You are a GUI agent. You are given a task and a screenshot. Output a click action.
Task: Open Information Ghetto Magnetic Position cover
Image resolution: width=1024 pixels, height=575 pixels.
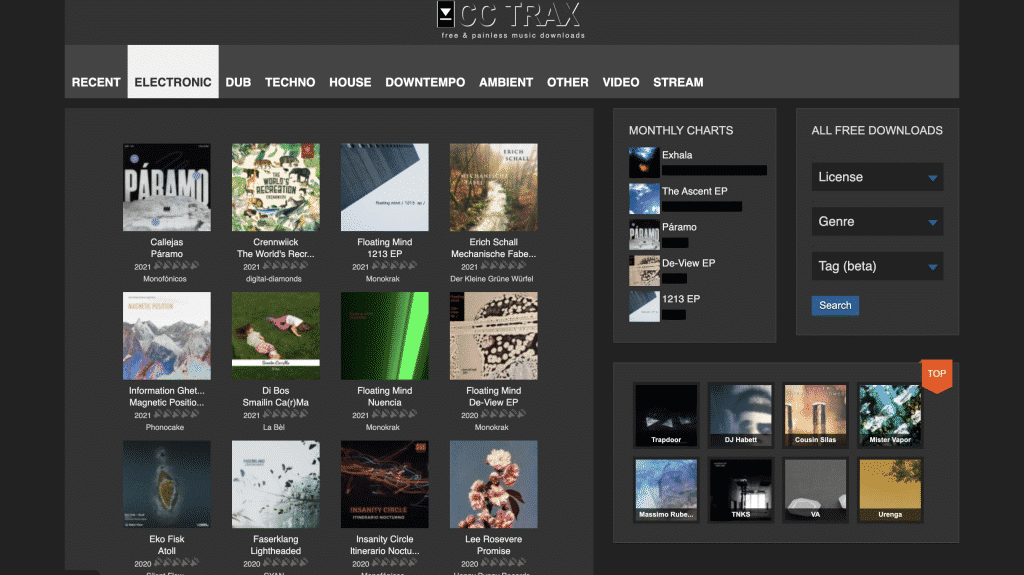tap(167, 336)
